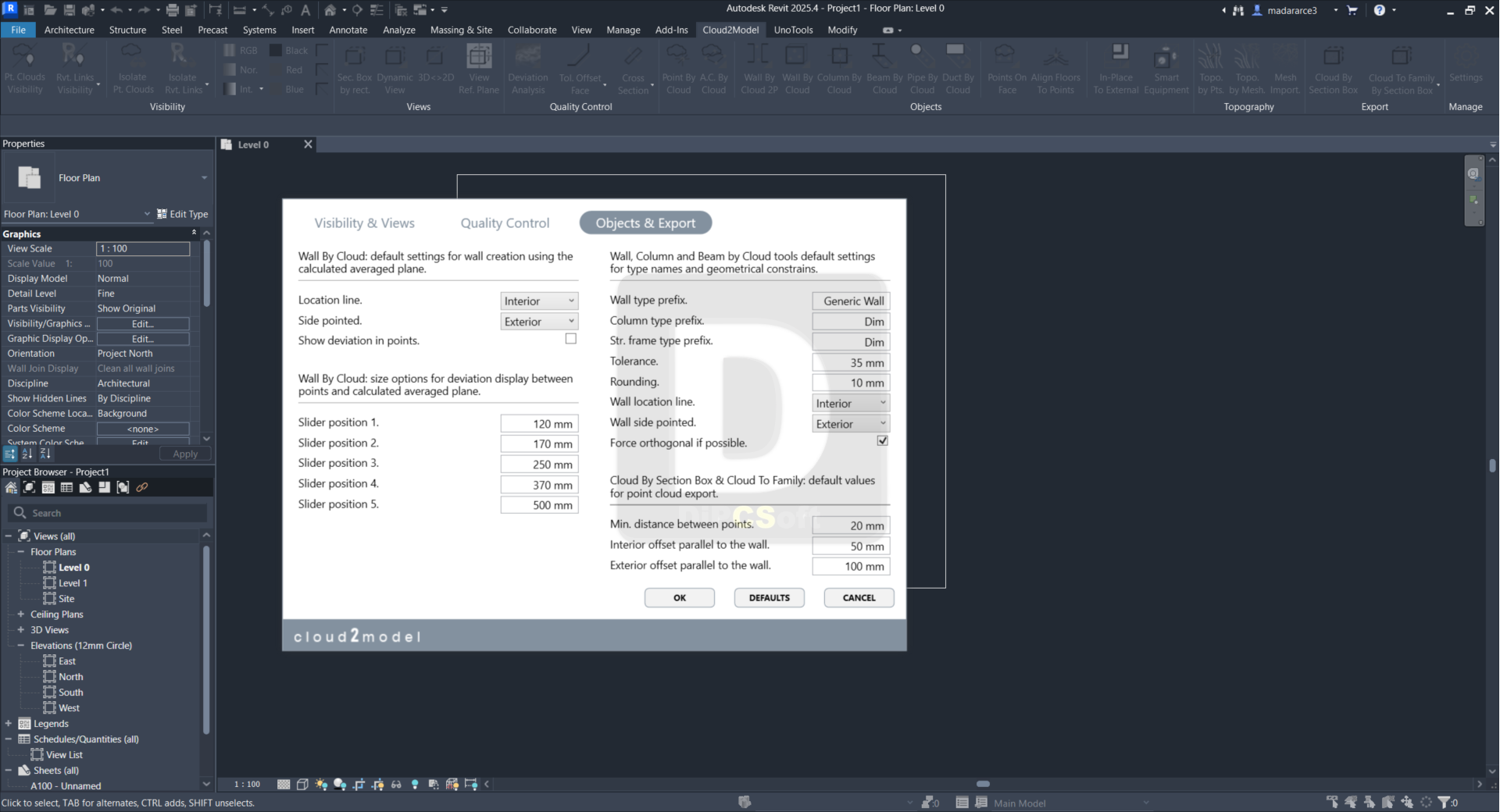Click the OK button in settings dialog

680,597
